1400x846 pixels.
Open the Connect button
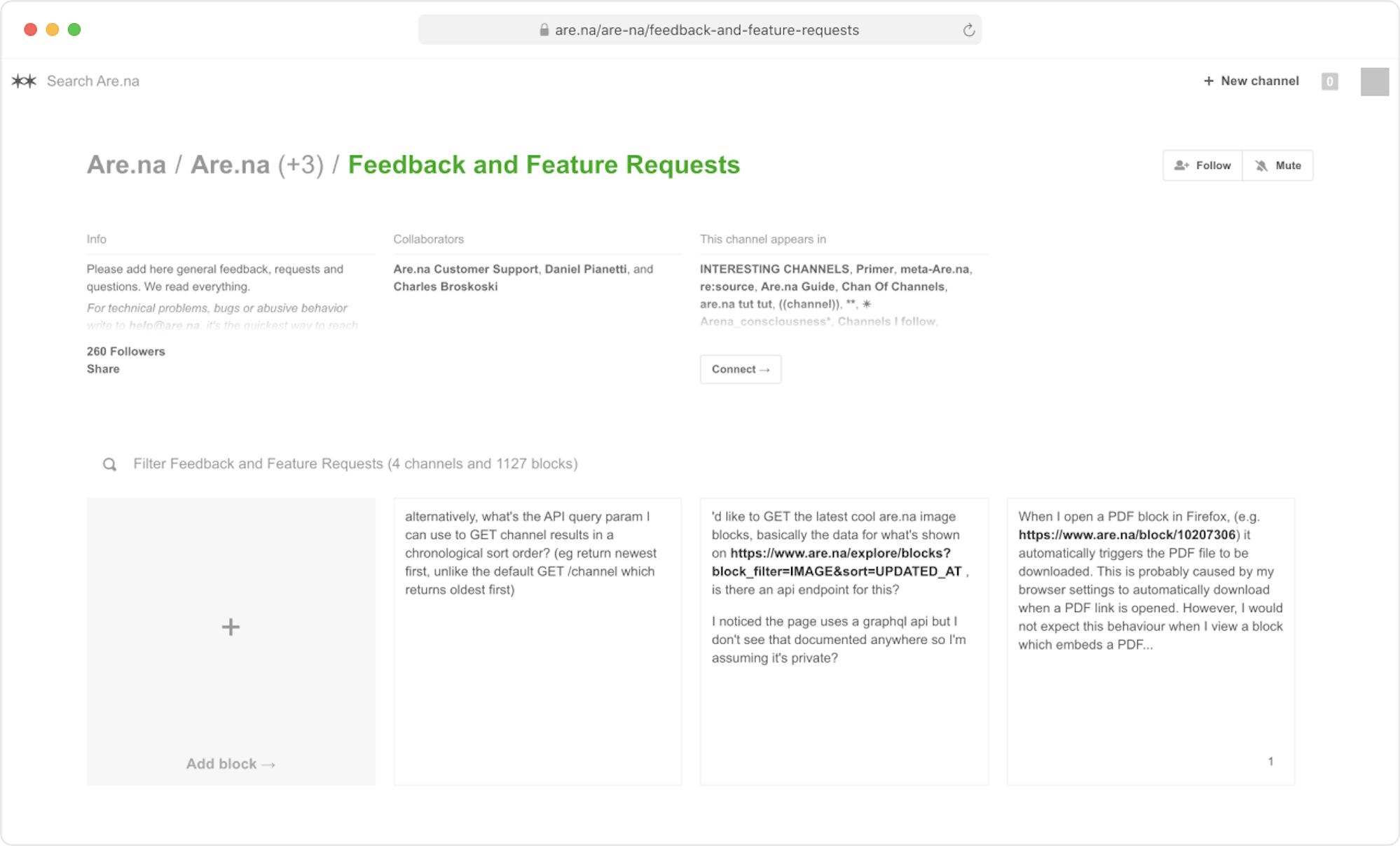click(741, 369)
